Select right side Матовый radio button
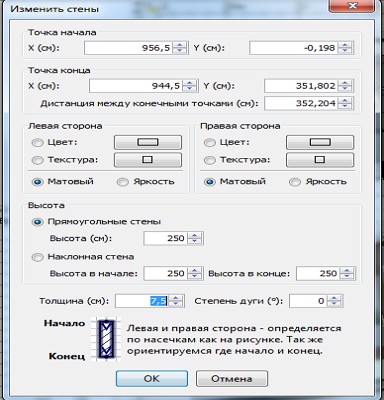This screenshot has width=384, height=400. 210,182
